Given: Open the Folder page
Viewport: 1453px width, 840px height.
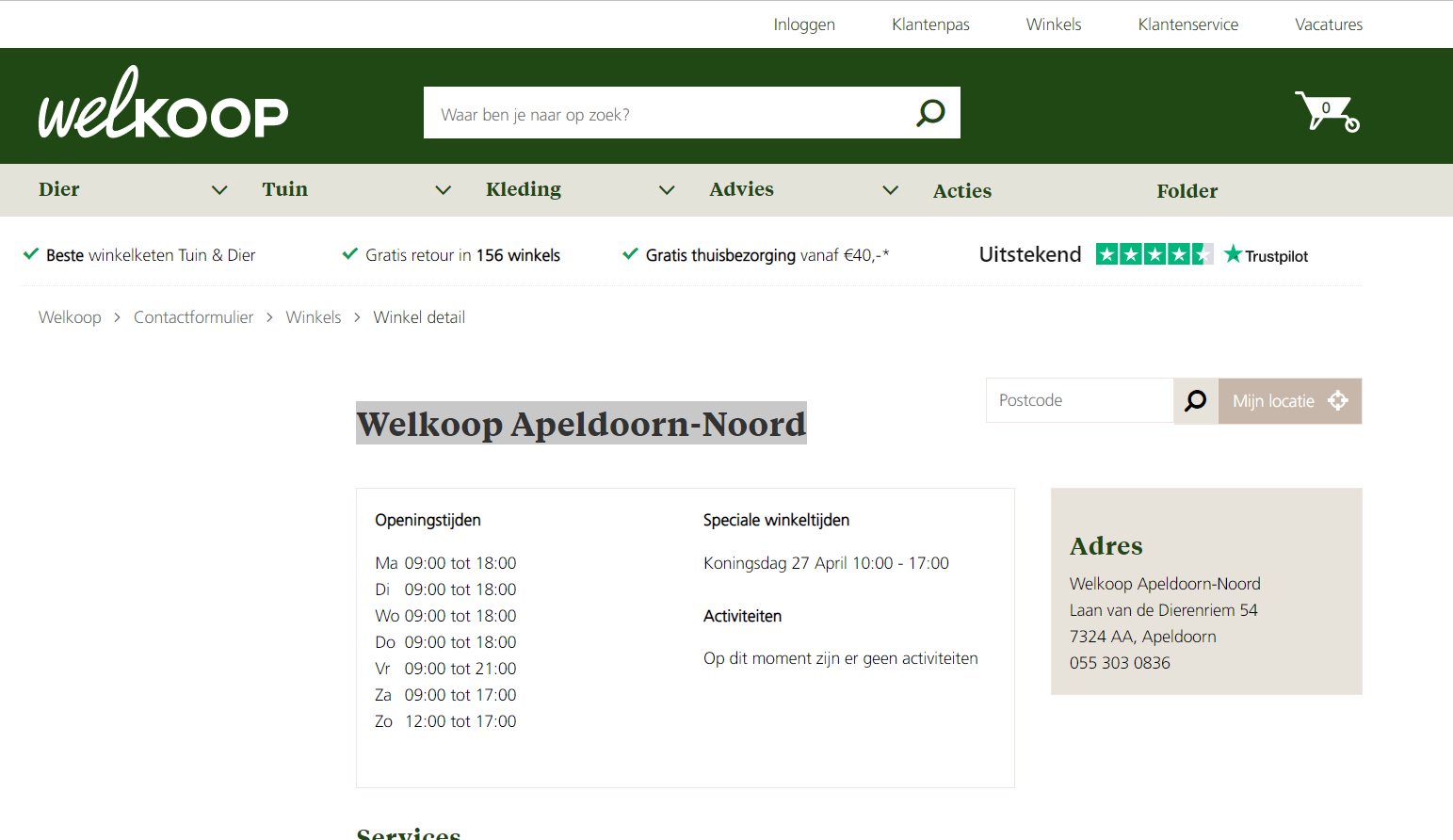Looking at the screenshot, I should (x=1187, y=191).
